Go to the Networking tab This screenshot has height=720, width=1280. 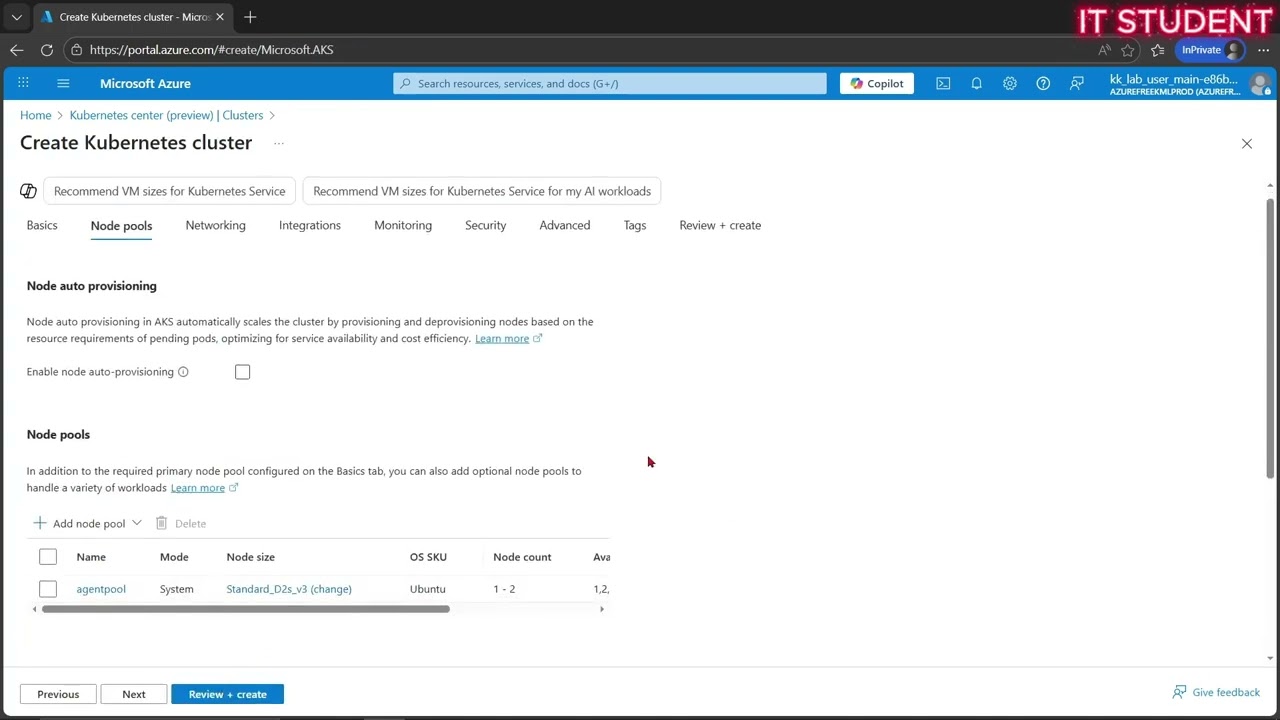215,225
